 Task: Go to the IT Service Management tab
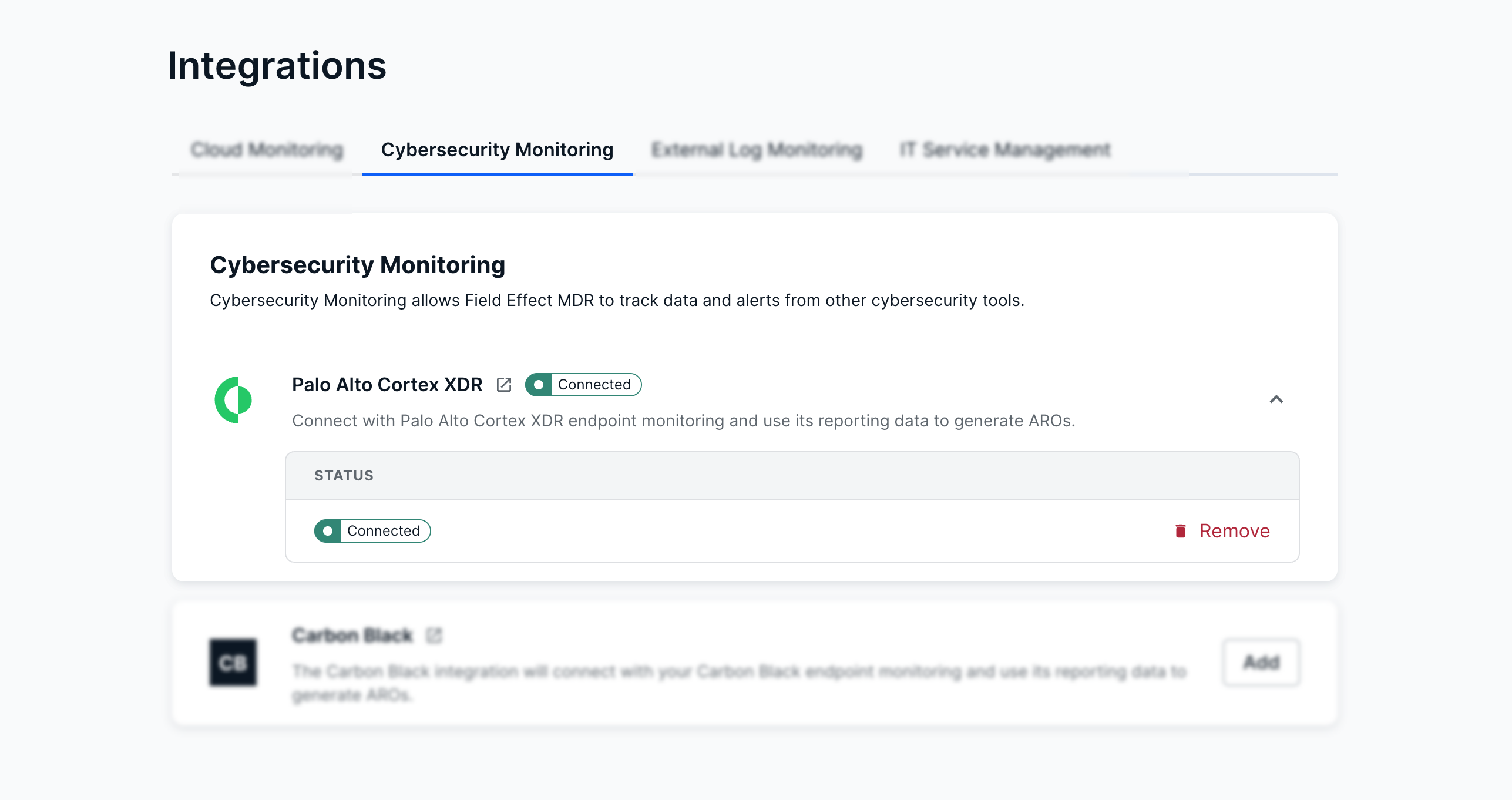click(1004, 150)
